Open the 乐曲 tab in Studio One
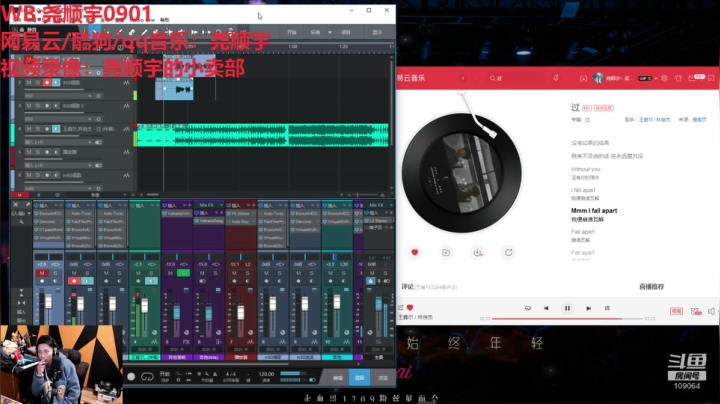Screen dimensions: 720x404 [x=315, y=32]
